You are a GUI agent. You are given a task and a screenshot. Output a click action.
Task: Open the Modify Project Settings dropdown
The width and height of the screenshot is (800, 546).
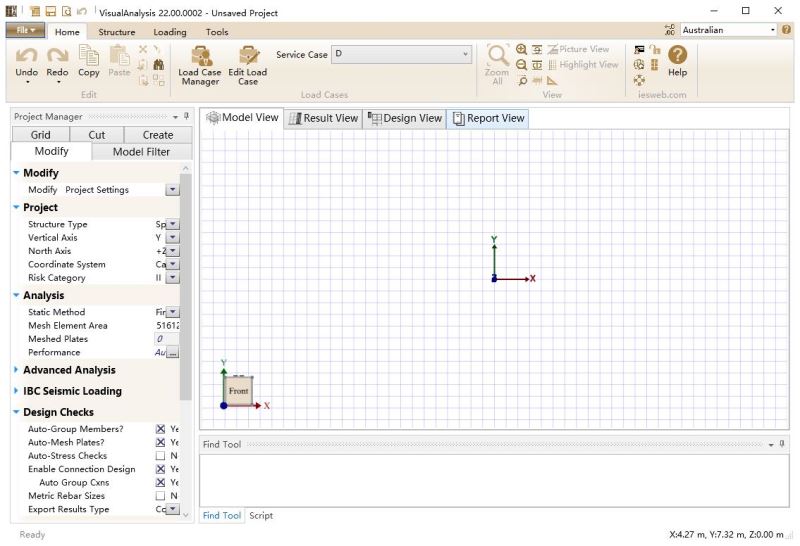172,190
